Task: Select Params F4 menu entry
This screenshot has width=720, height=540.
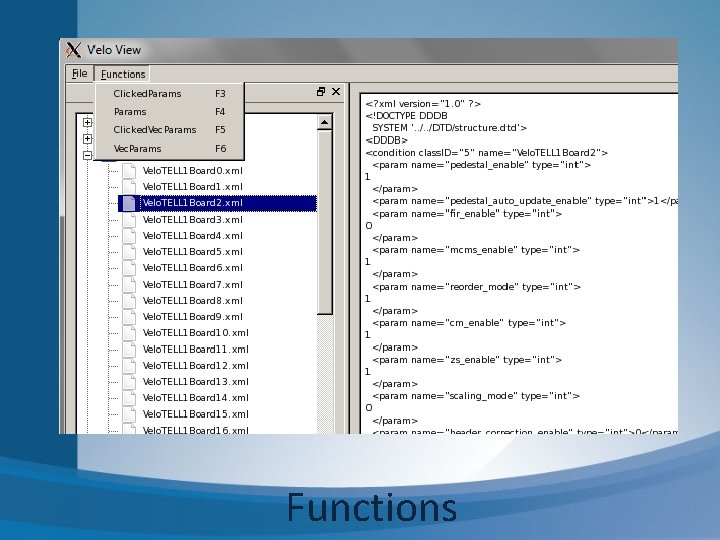Action: pos(169,112)
